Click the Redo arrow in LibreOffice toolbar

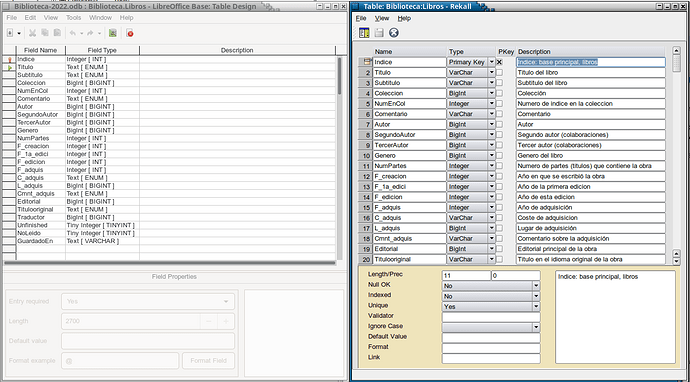pos(90,33)
